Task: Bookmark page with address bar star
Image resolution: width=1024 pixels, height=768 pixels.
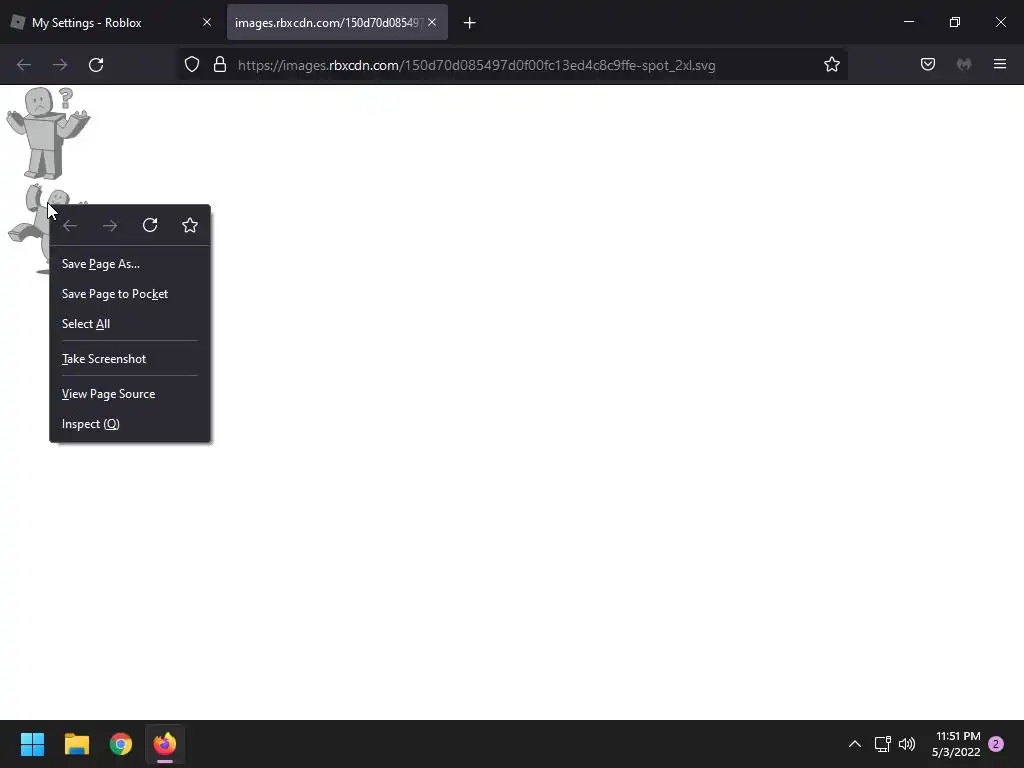Action: tap(831, 65)
